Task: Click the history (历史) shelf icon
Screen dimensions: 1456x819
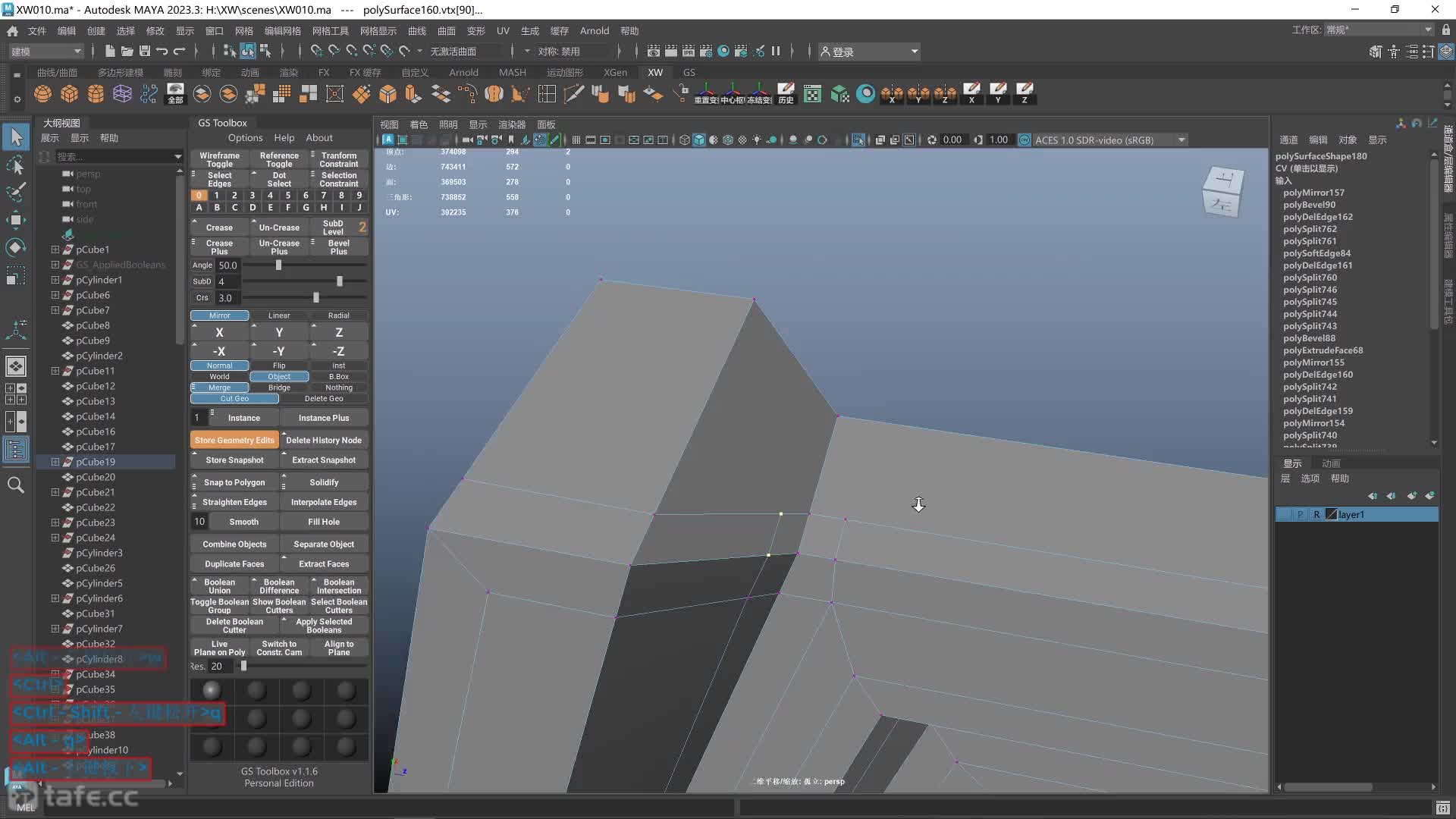Action: coord(786,94)
